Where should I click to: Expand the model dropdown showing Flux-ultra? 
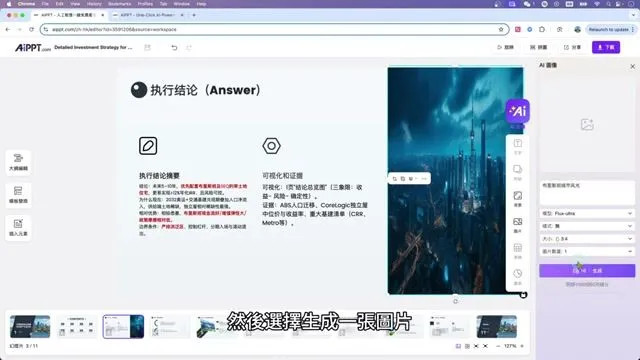tap(587, 213)
